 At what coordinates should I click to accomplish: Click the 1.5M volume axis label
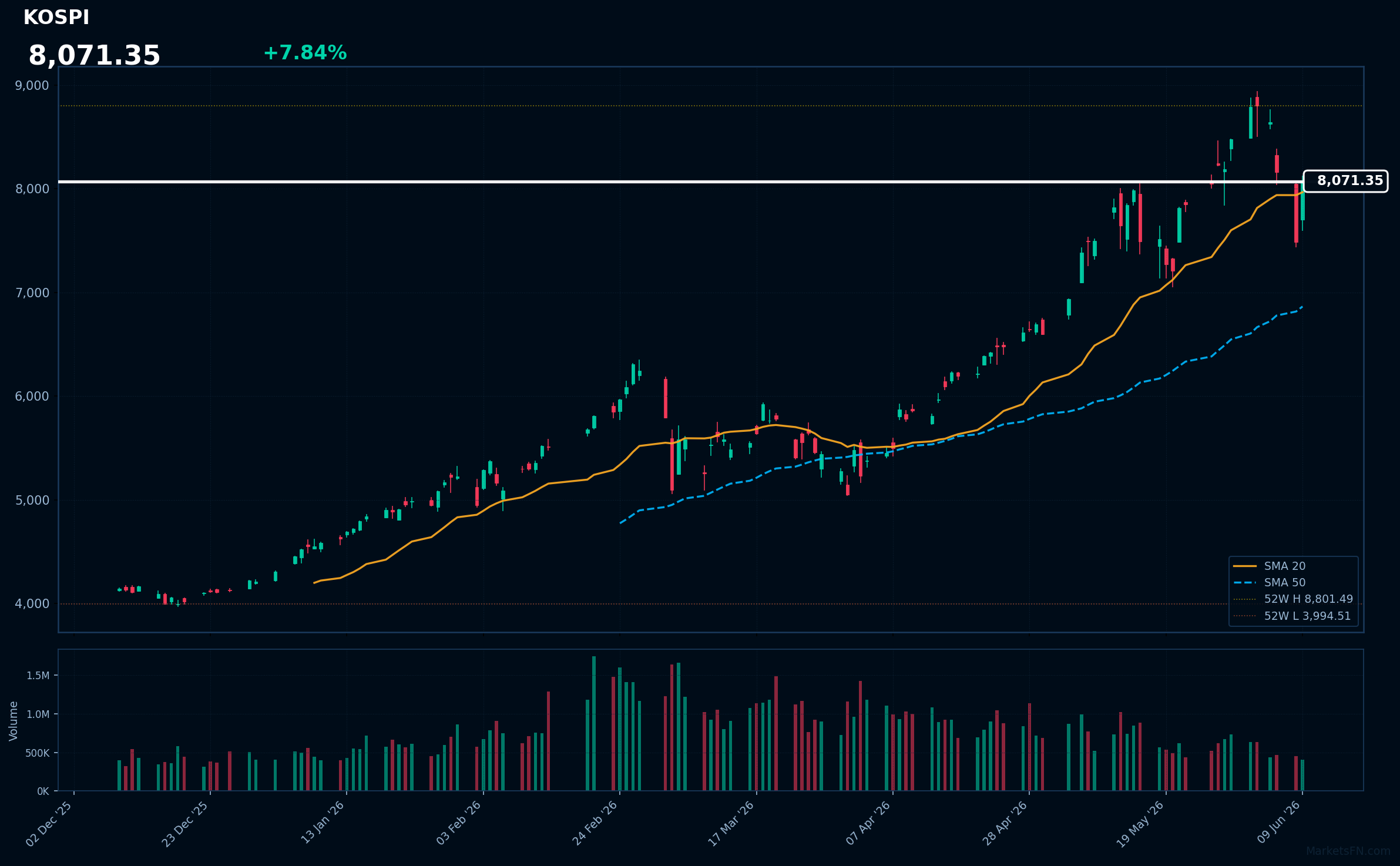(38, 676)
